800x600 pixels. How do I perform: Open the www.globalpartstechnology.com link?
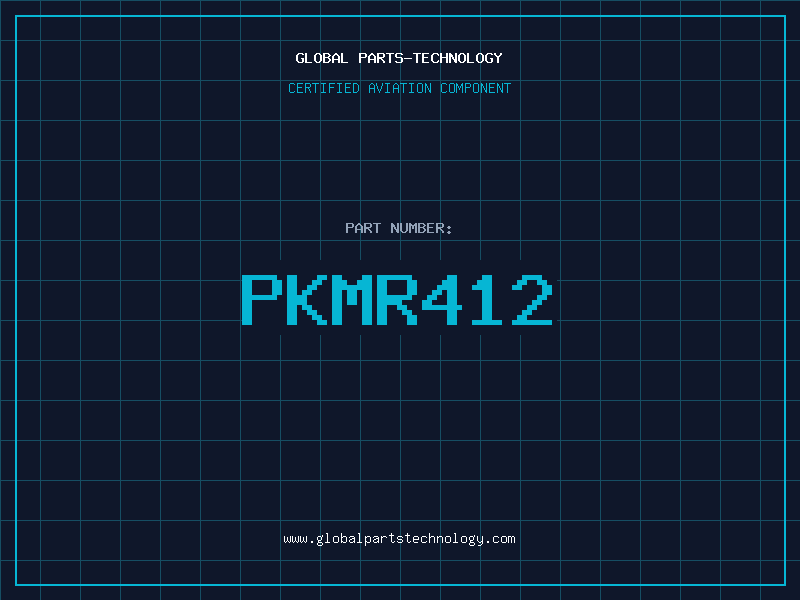click(x=399, y=539)
